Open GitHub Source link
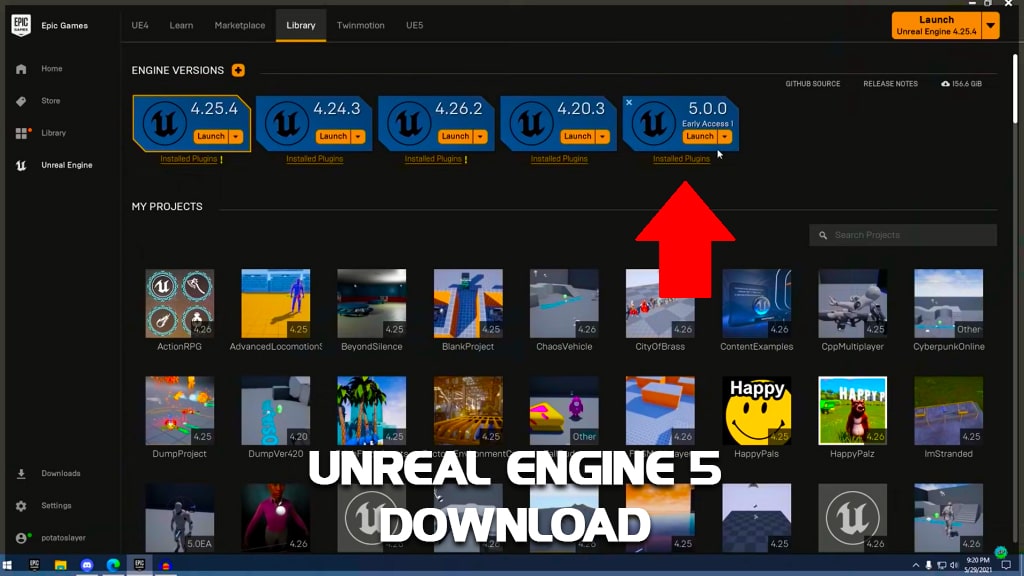 pyautogui.click(x=812, y=84)
